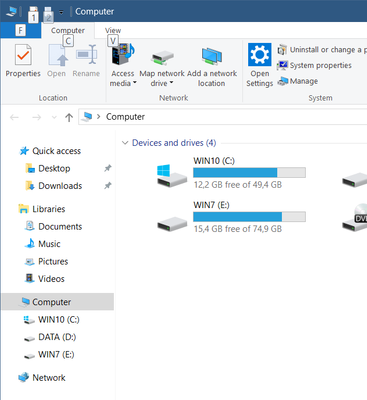The width and height of the screenshot is (367, 400).
Task: Select Computer in navigation pane
Action: [57, 302]
